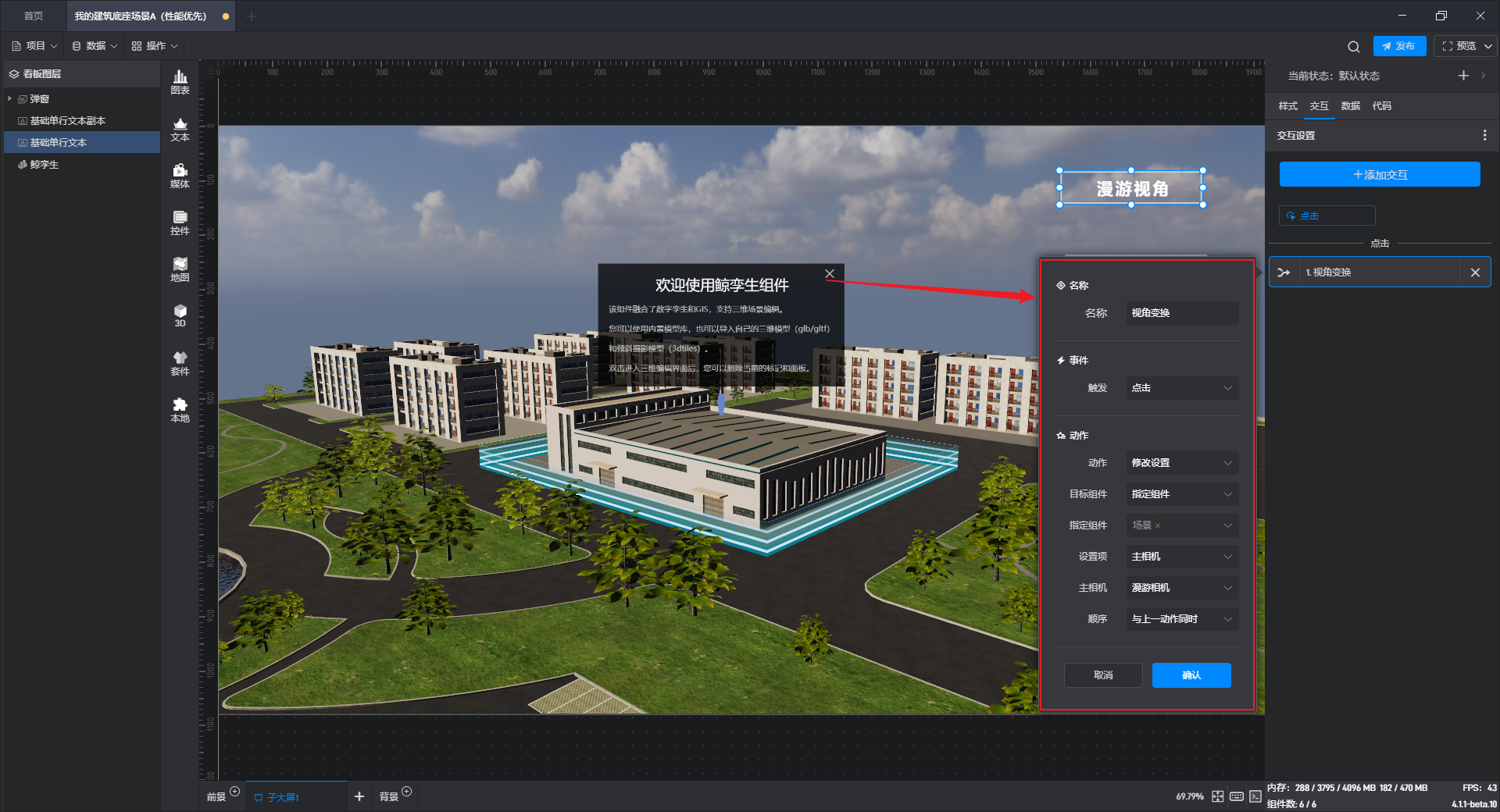Switch to the 代码 code tab
Screen dimensions: 1500x812
click(x=1382, y=106)
